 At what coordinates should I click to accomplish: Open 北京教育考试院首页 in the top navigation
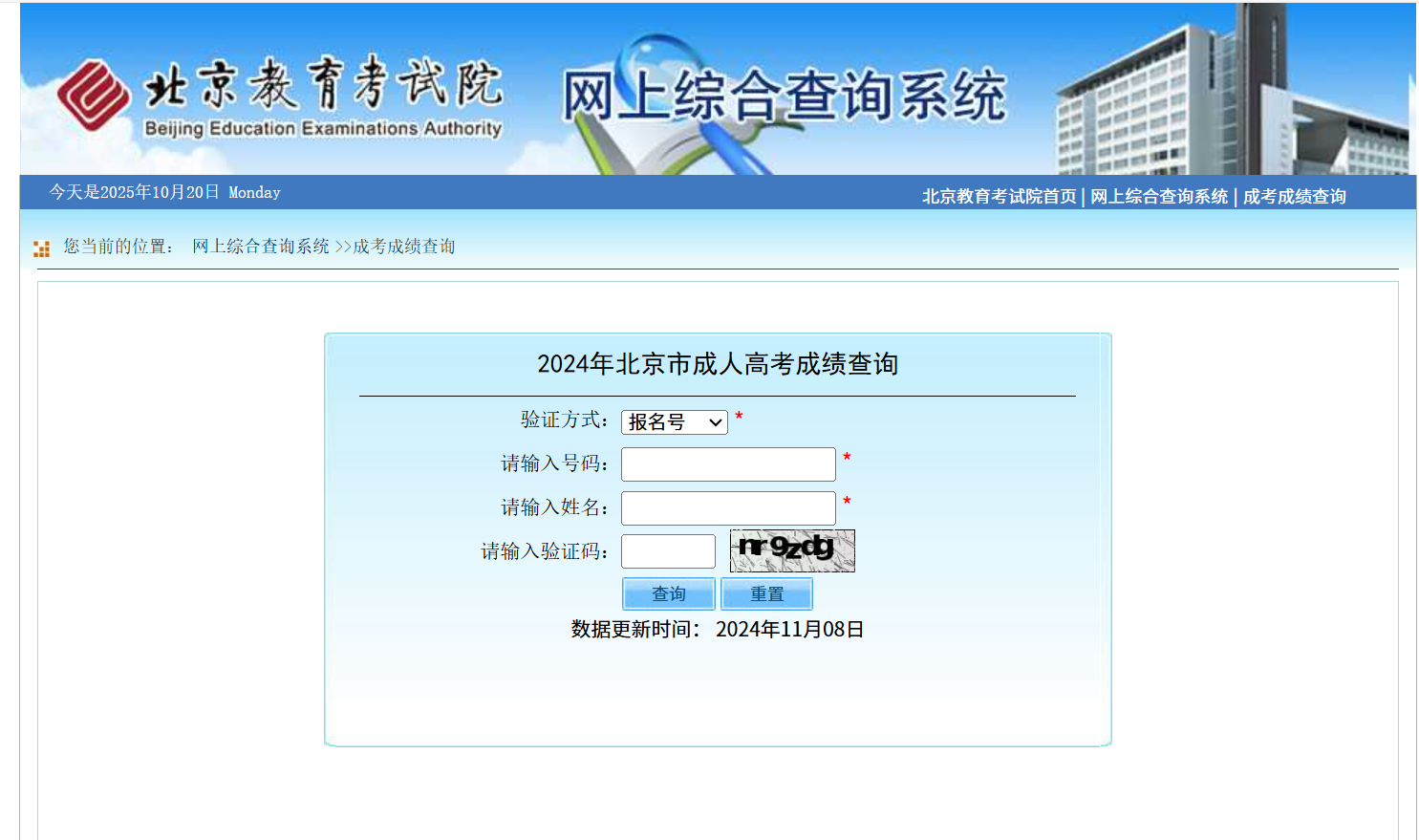999,197
